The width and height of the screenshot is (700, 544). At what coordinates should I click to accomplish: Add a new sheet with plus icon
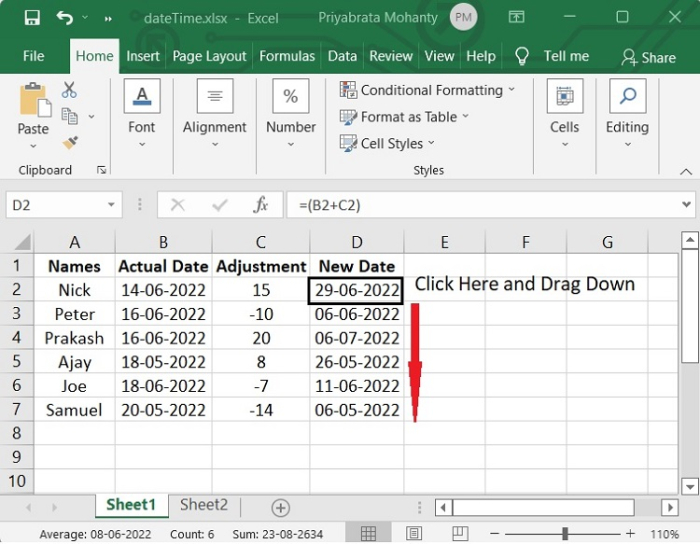tap(281, 507)
